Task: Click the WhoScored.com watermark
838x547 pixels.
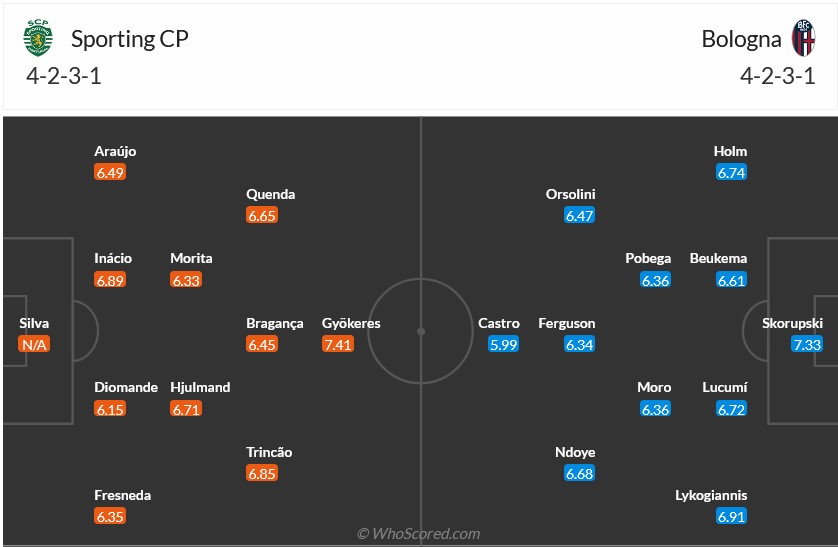Action: pos(419,534)
